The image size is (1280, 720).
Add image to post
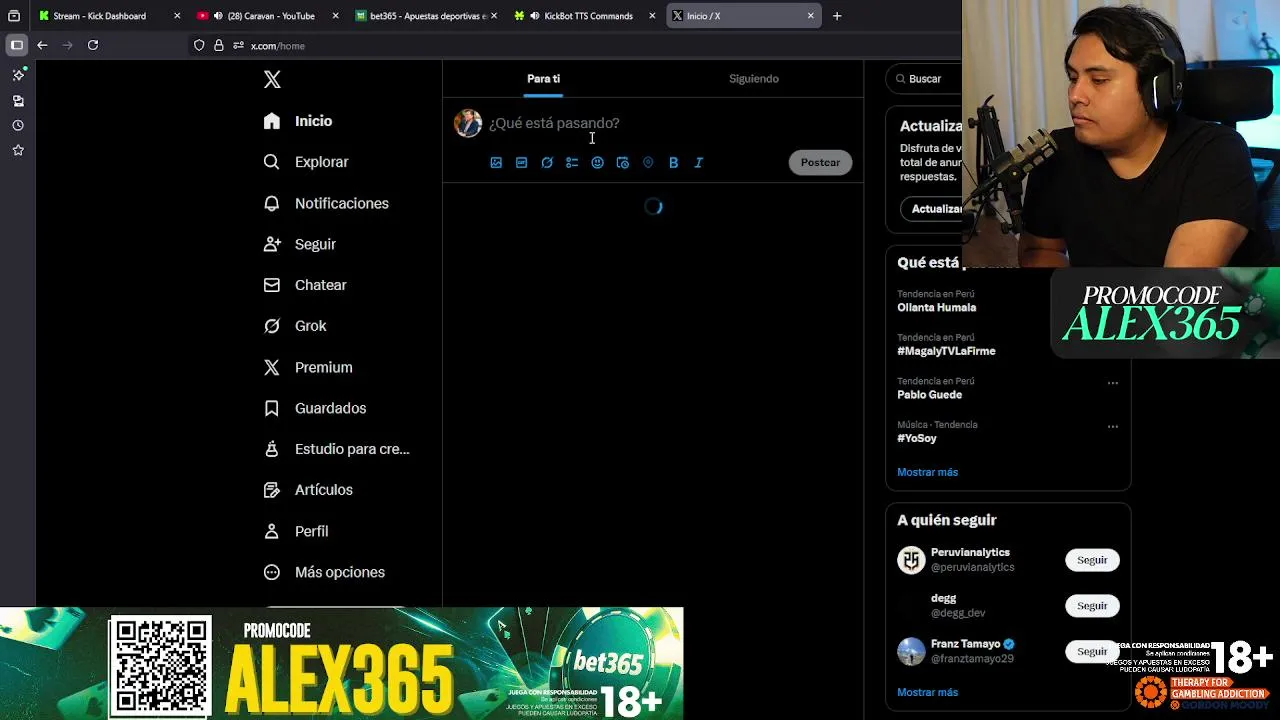point(496,162)
